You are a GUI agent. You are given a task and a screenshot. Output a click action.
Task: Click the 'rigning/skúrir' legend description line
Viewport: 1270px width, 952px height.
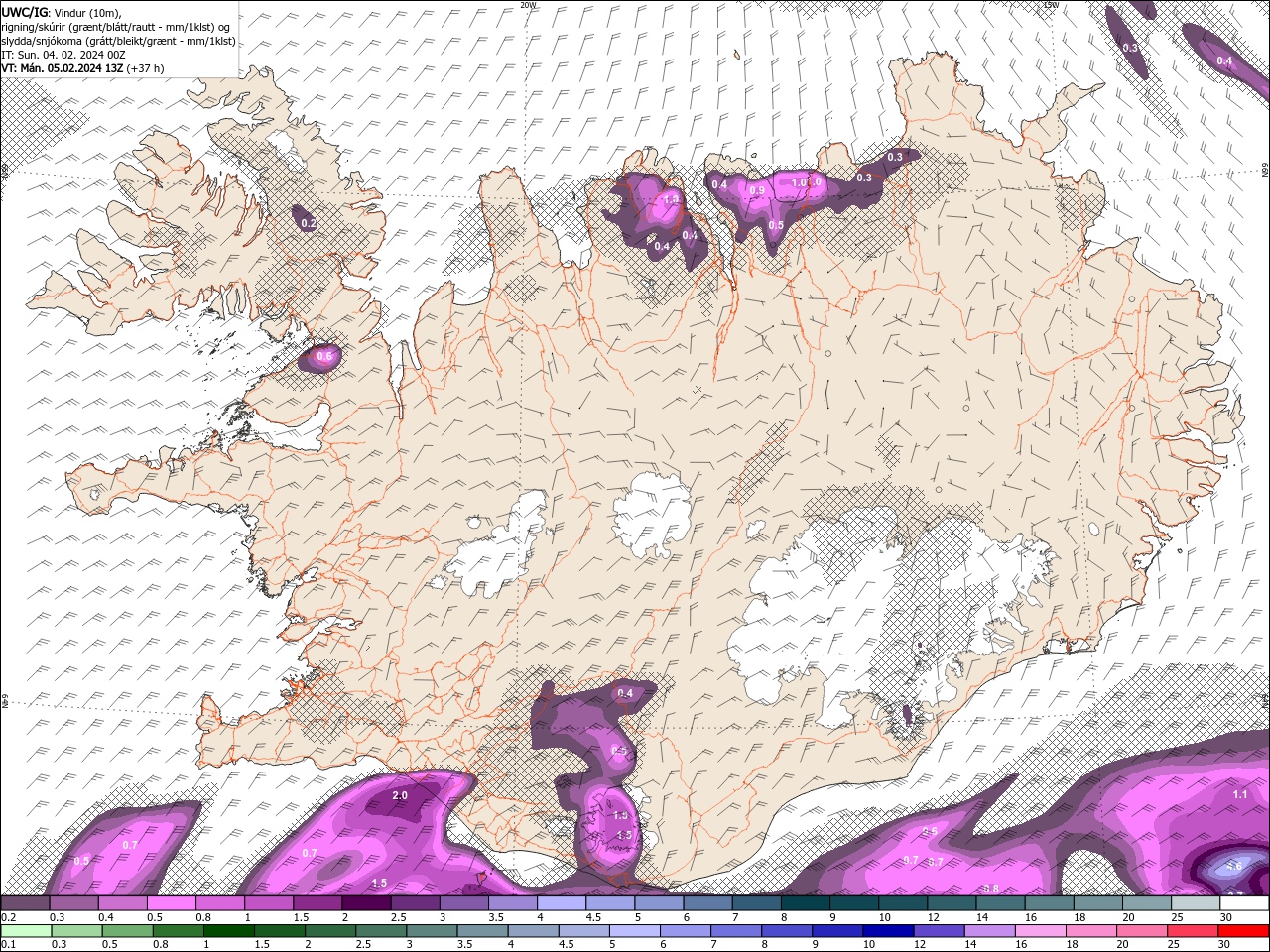tap(115, 27)
